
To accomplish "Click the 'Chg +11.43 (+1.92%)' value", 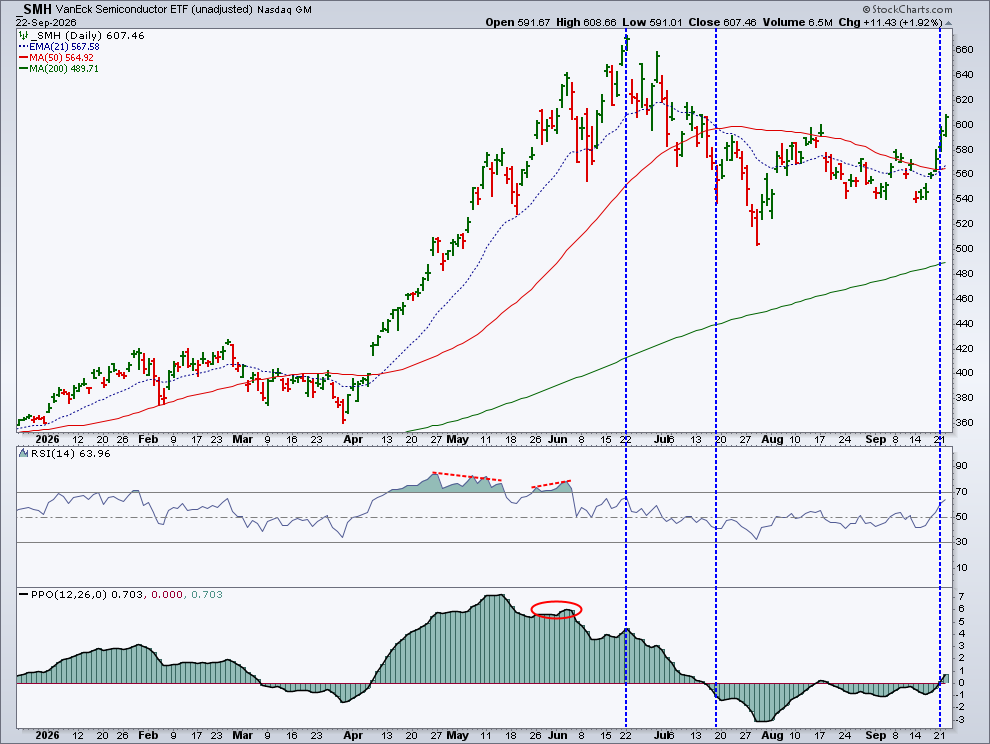I will point(890,22).
